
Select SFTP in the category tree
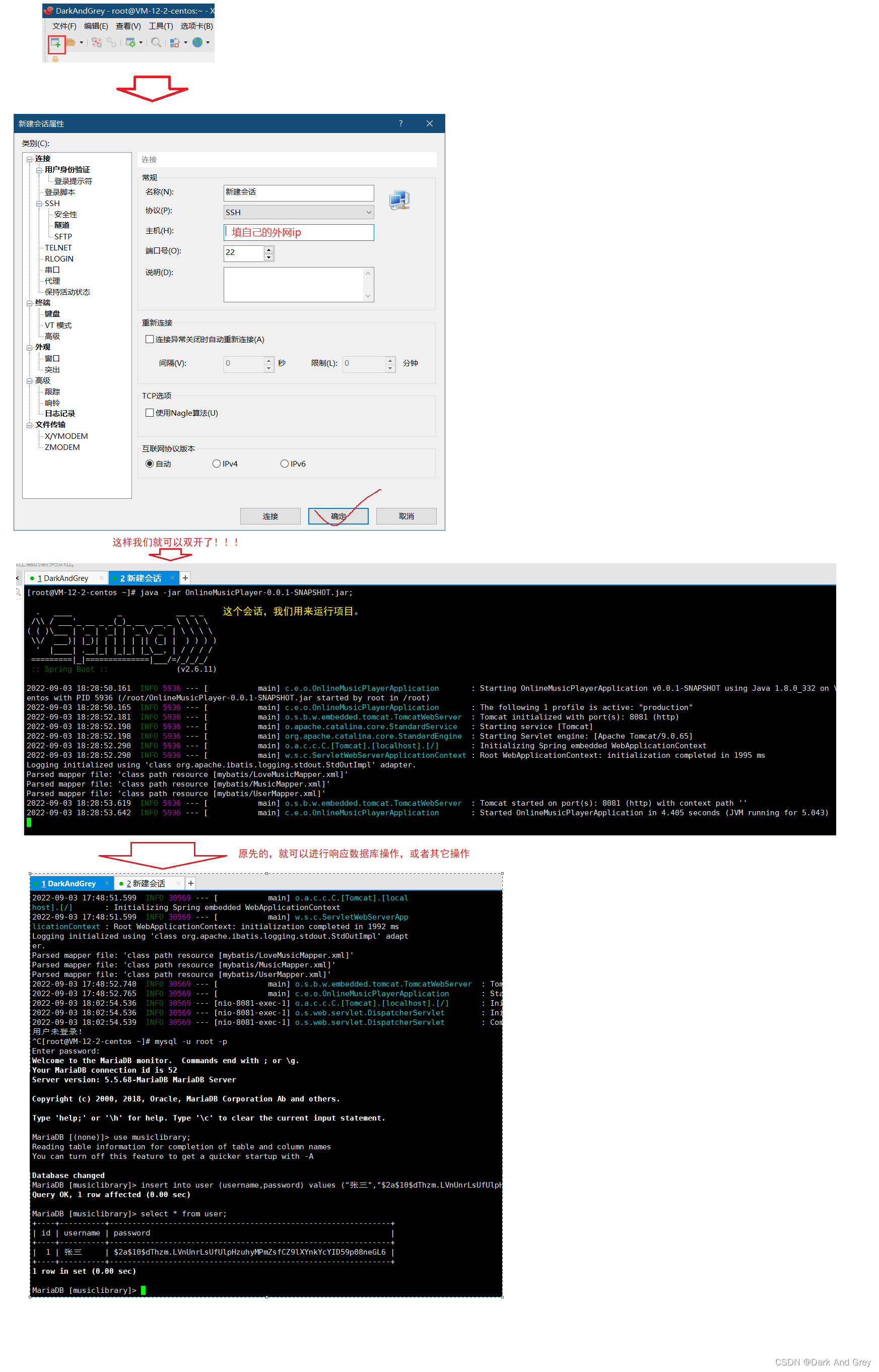[63, 237]
